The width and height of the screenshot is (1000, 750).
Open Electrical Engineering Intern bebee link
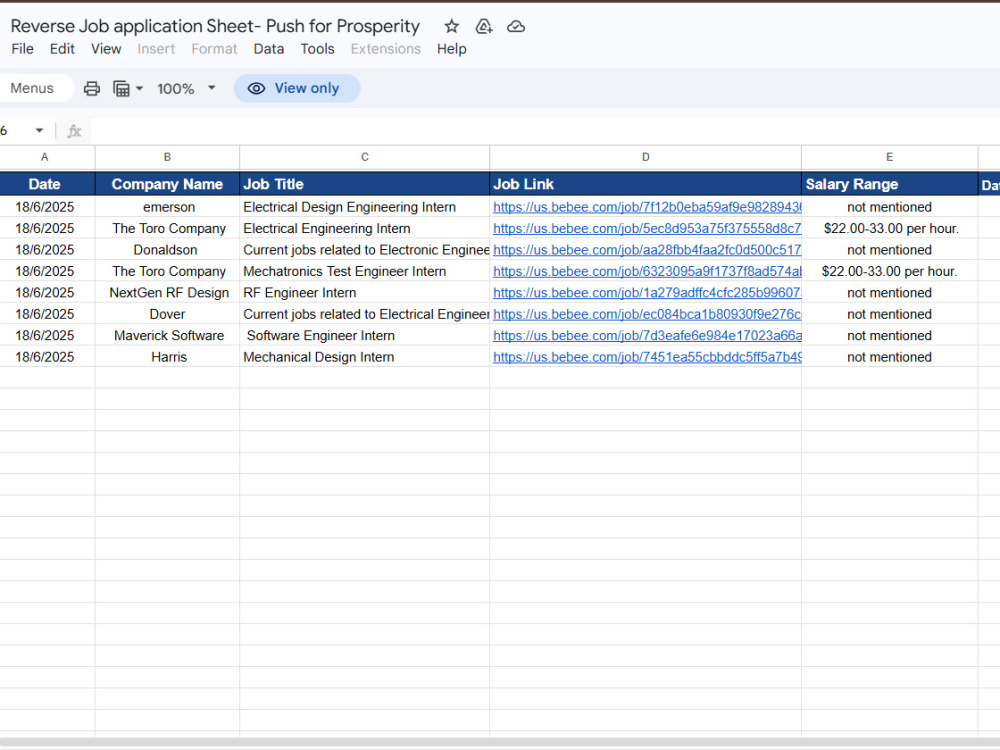(647, 228)
